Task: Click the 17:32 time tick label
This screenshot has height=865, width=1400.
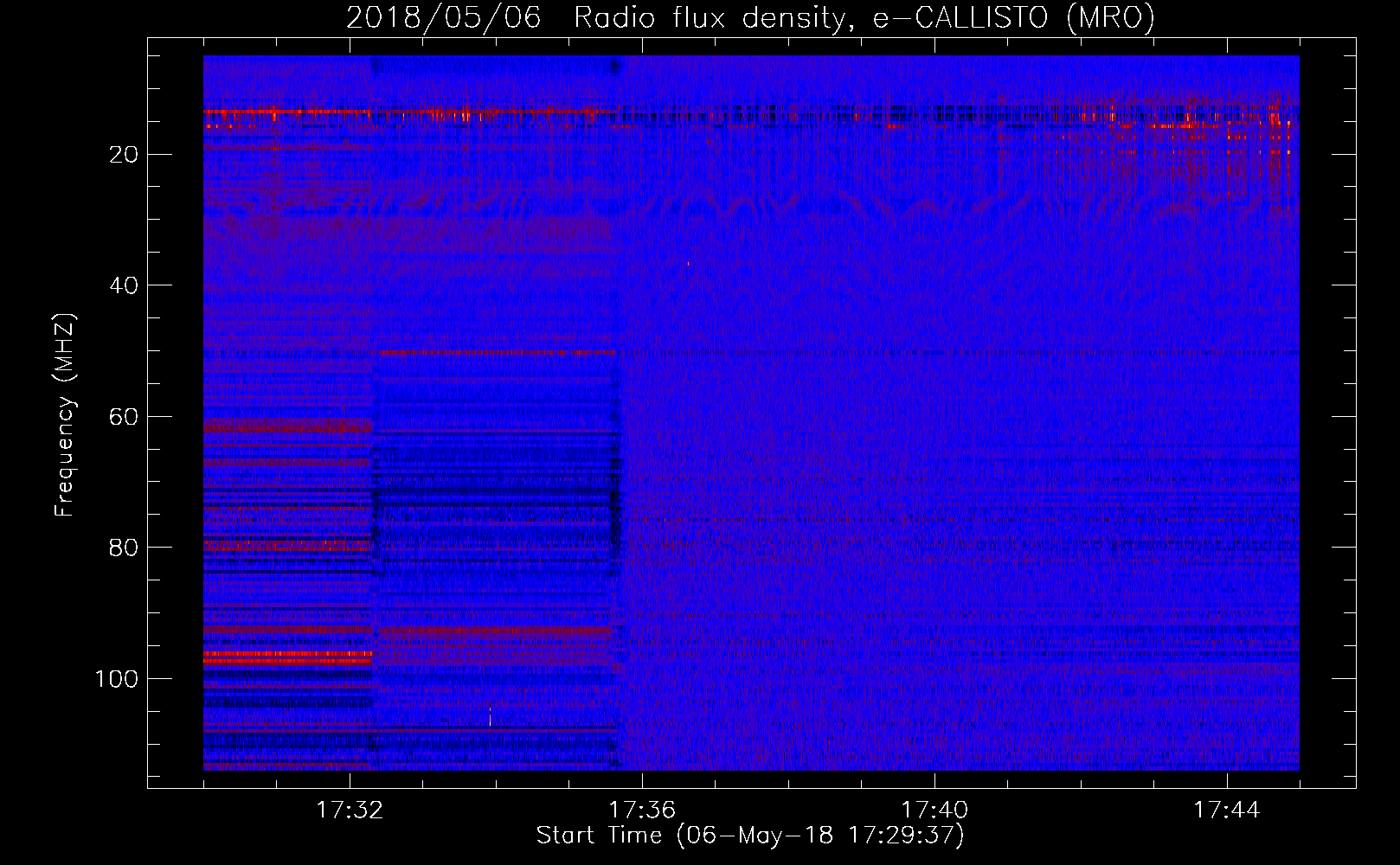Action: click(350, 811)
